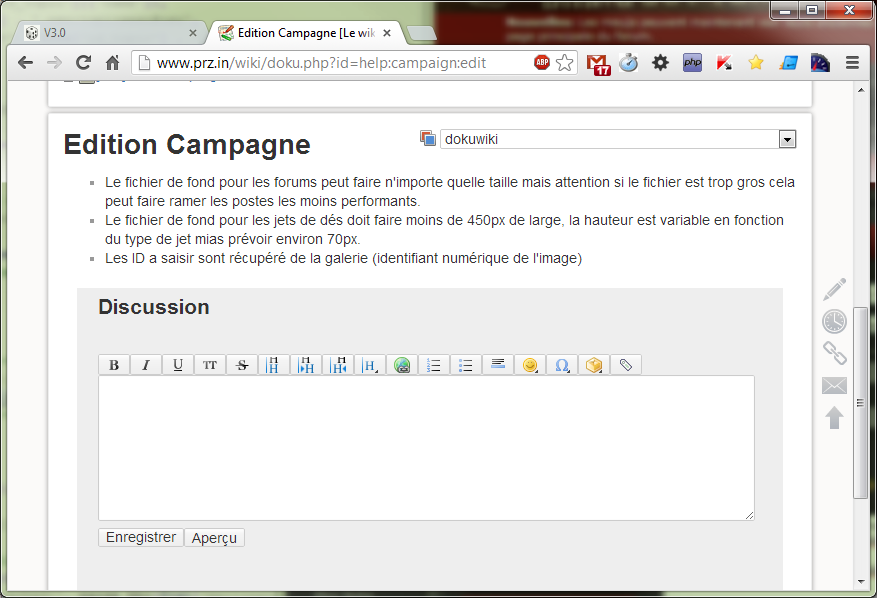Image resolution: width=877 pixels, height=598 pixels.
Task: Expand the dokuwiki template dropdown
Action: [x=787, y=139]
